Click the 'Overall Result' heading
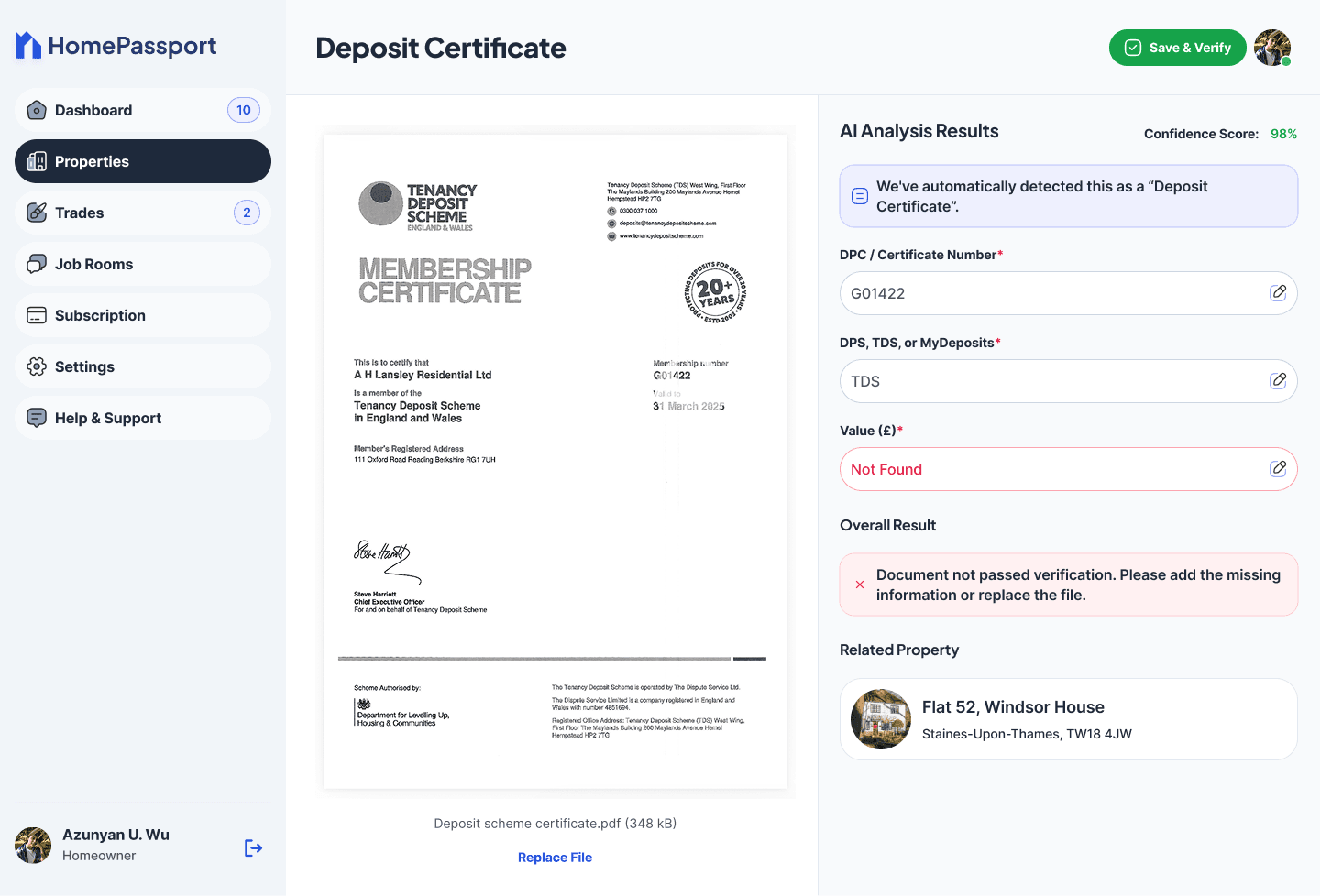The width and height of the screenshot is (1320, 896). tap(888, 525)
